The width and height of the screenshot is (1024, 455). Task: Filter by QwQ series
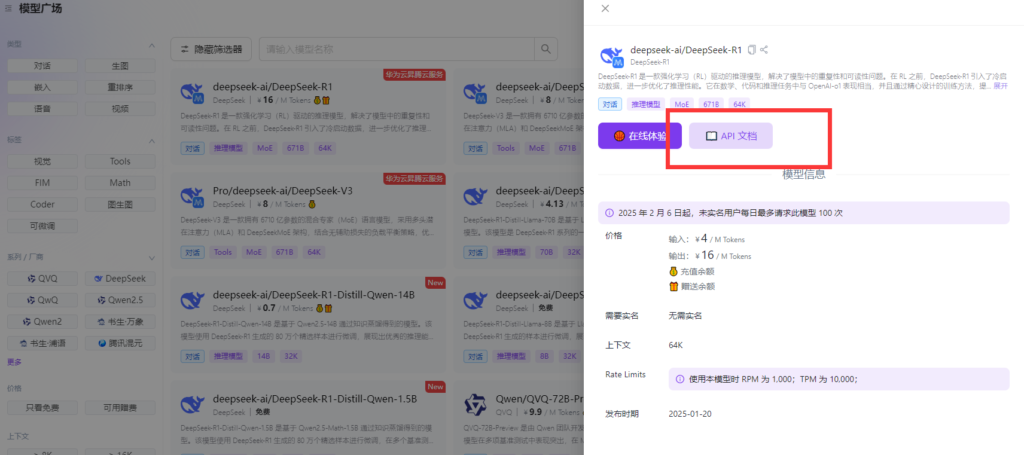42,300
